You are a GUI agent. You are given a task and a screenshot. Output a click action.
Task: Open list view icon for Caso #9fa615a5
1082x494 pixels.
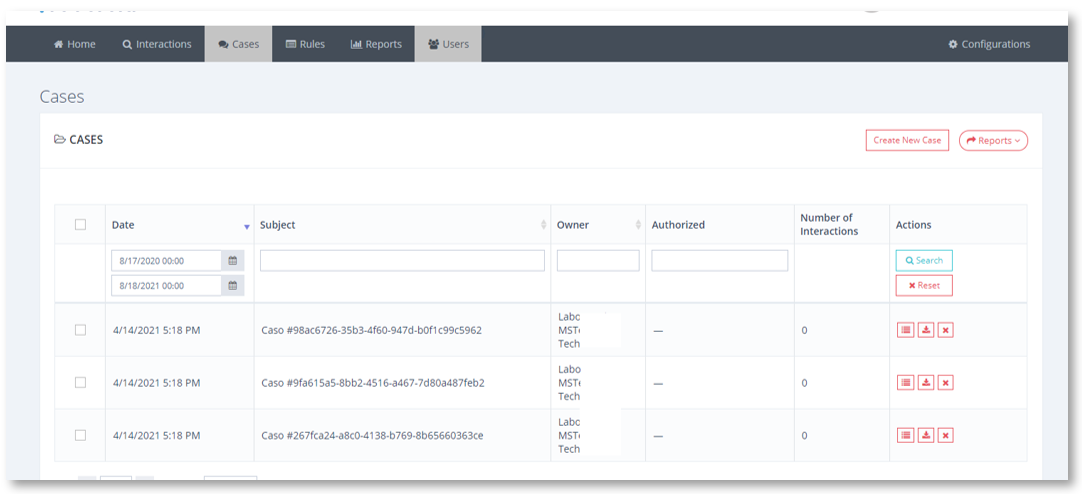905,382
